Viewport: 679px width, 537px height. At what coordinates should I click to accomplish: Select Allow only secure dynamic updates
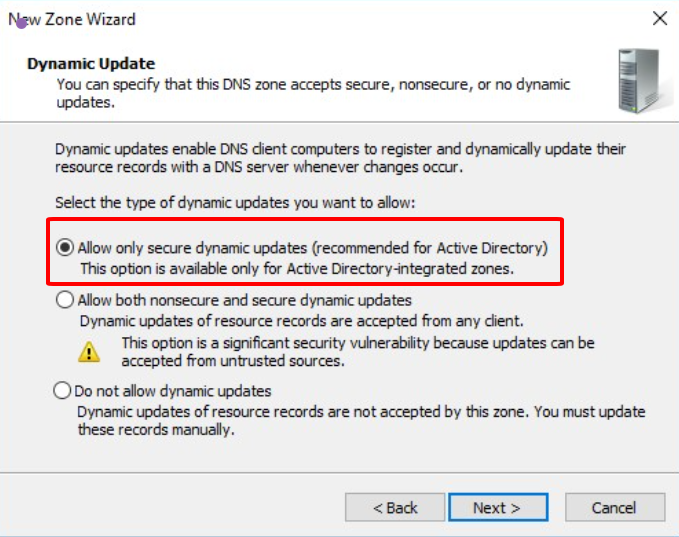(65, 247)
